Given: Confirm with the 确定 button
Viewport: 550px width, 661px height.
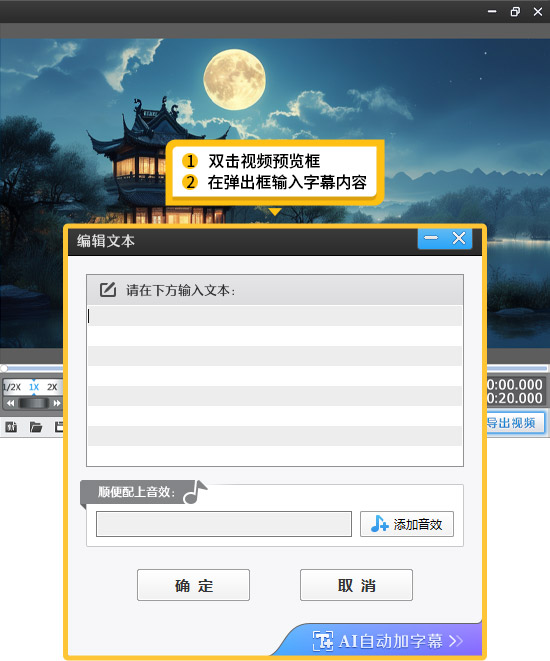Looking at the screenshot, I should tap(193, 585).
